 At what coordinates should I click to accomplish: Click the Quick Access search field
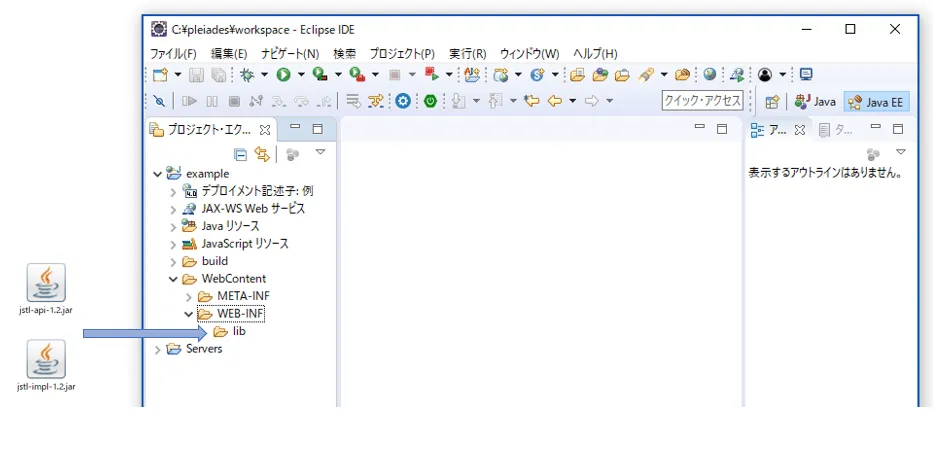point(703,101)
